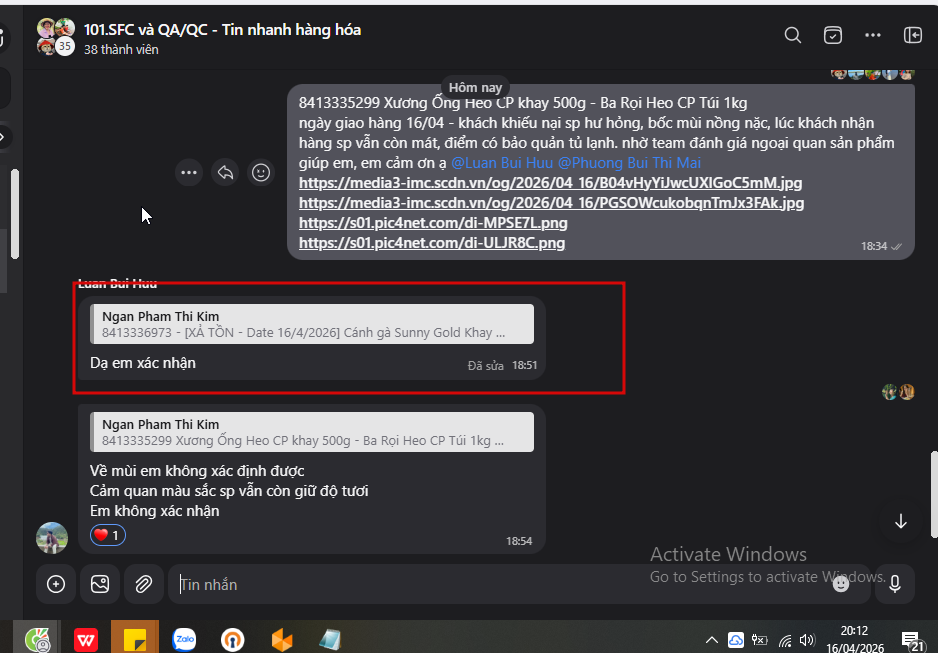The width and height of the screenshot is (938, 653).
Task: Open emoji picker in message box
Action: point(841,584)
